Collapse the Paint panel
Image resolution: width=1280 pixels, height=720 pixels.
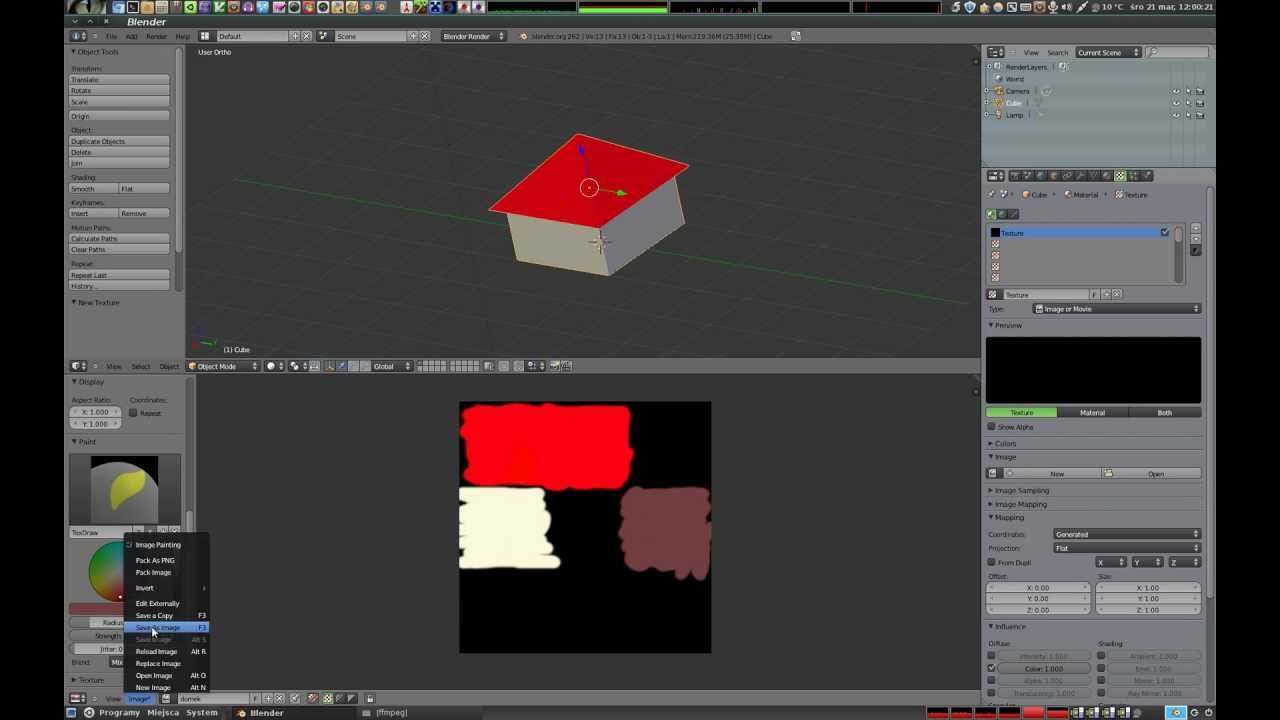[x=85, y=441]
